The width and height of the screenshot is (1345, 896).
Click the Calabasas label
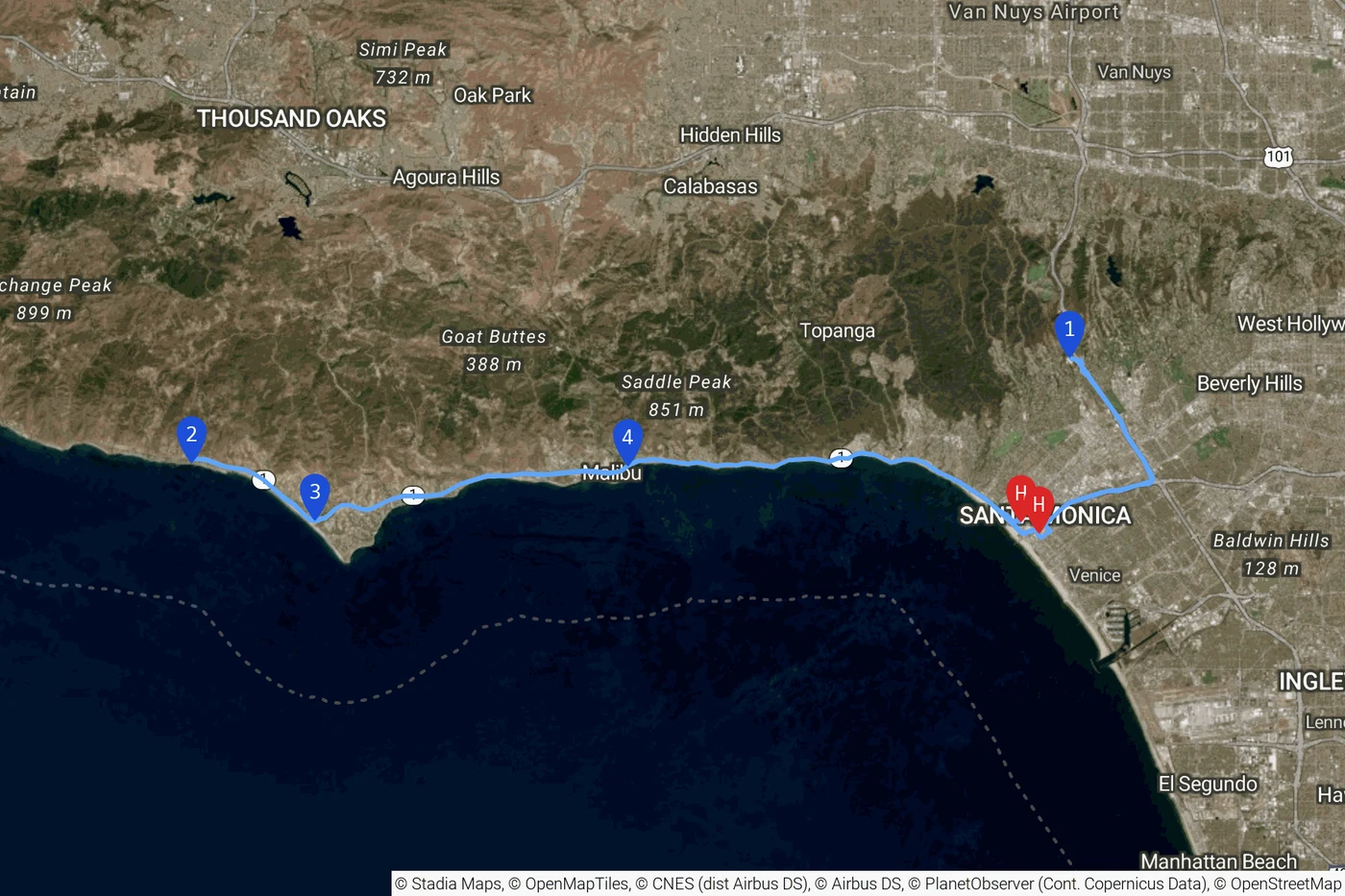tap(710, 186)
